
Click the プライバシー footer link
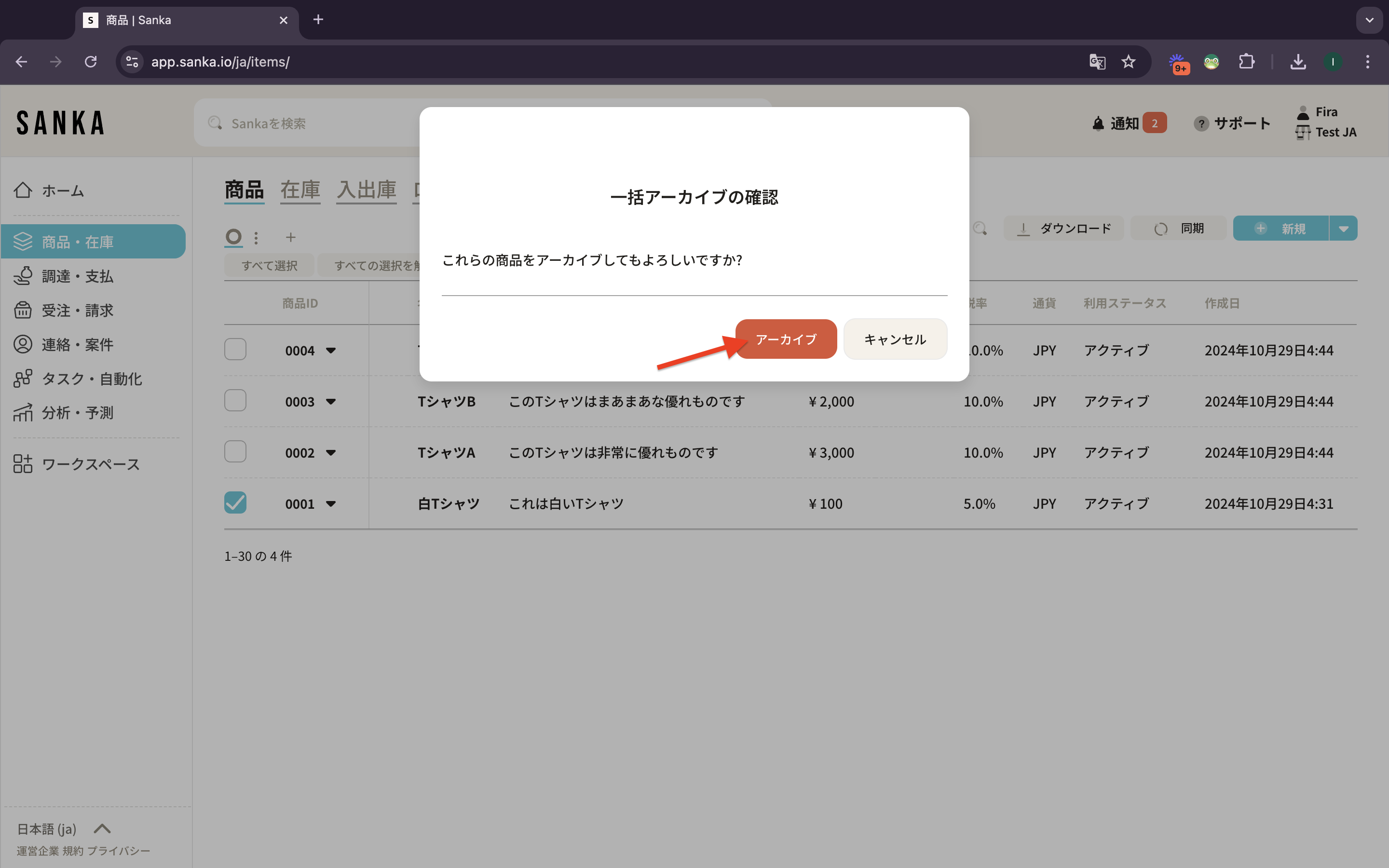pyautogui.click(x=119, y=851)
